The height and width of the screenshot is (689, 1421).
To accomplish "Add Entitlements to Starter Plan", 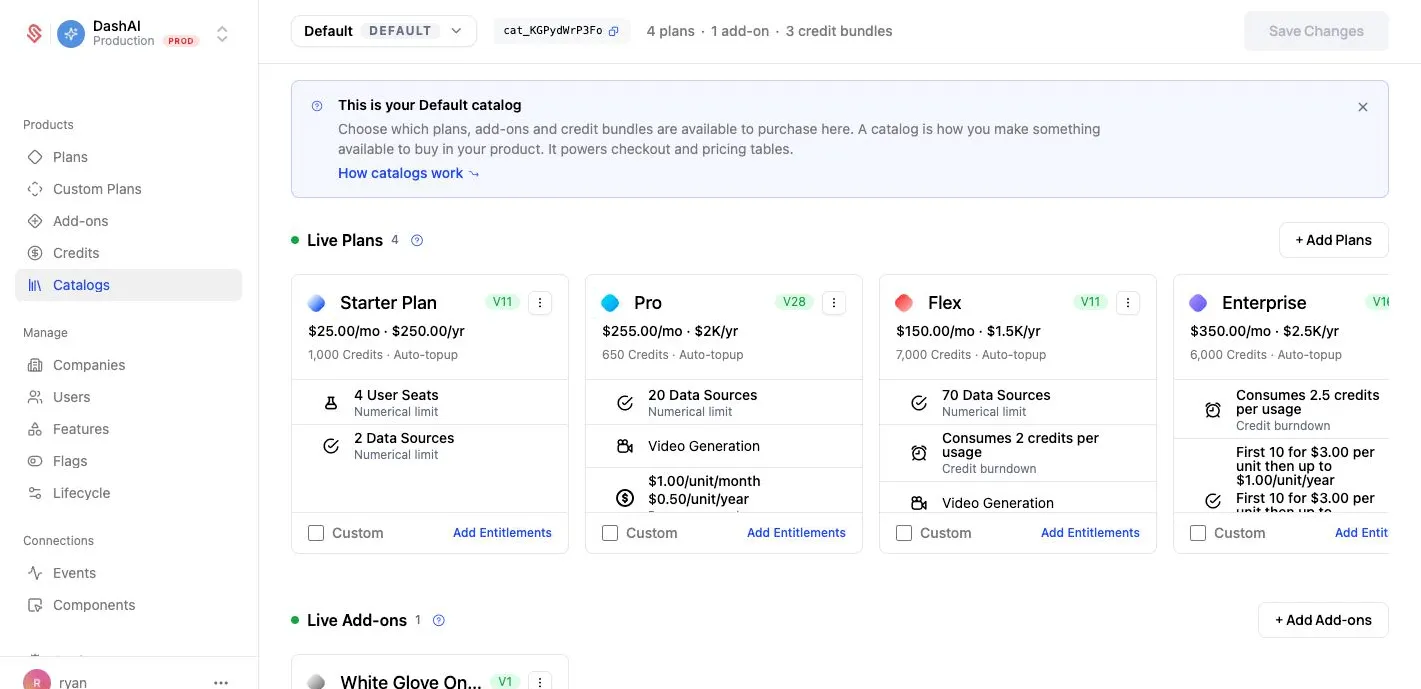I will tap(502, 533).
